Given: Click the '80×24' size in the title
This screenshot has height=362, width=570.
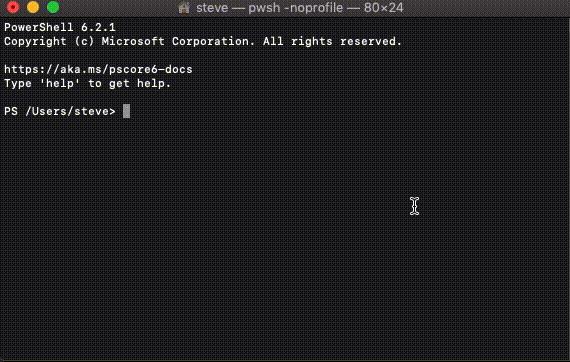Looking at the screenshot, I should (x=384, y=8).
